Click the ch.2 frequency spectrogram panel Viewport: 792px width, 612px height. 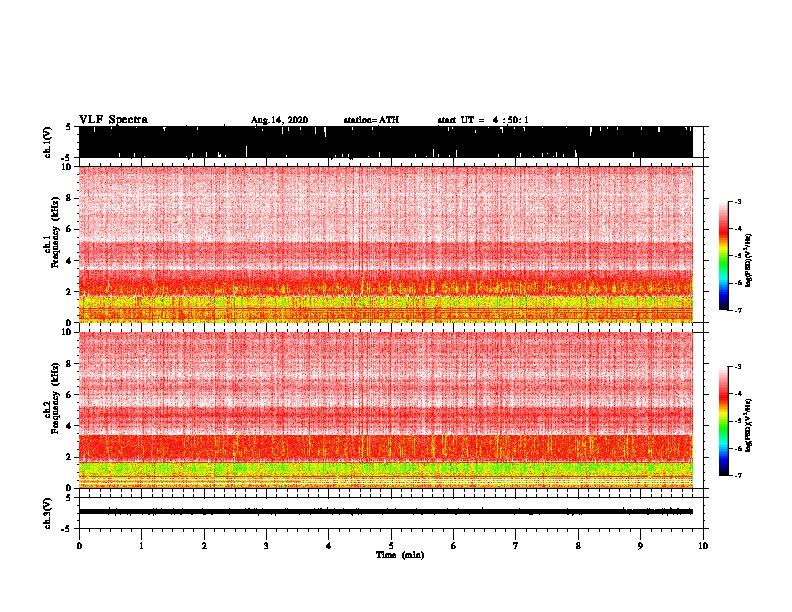tap(386, 410)
